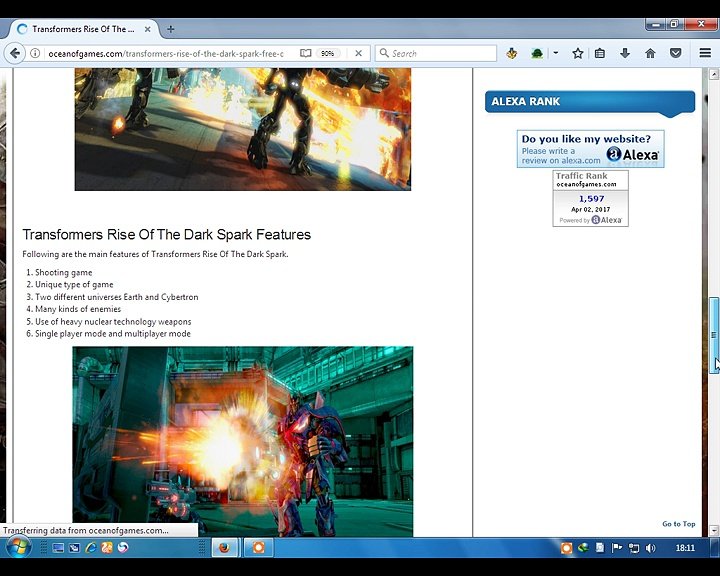Open the Pocket icon in toolbar
The image size is (720, 576).
point(675,53)
